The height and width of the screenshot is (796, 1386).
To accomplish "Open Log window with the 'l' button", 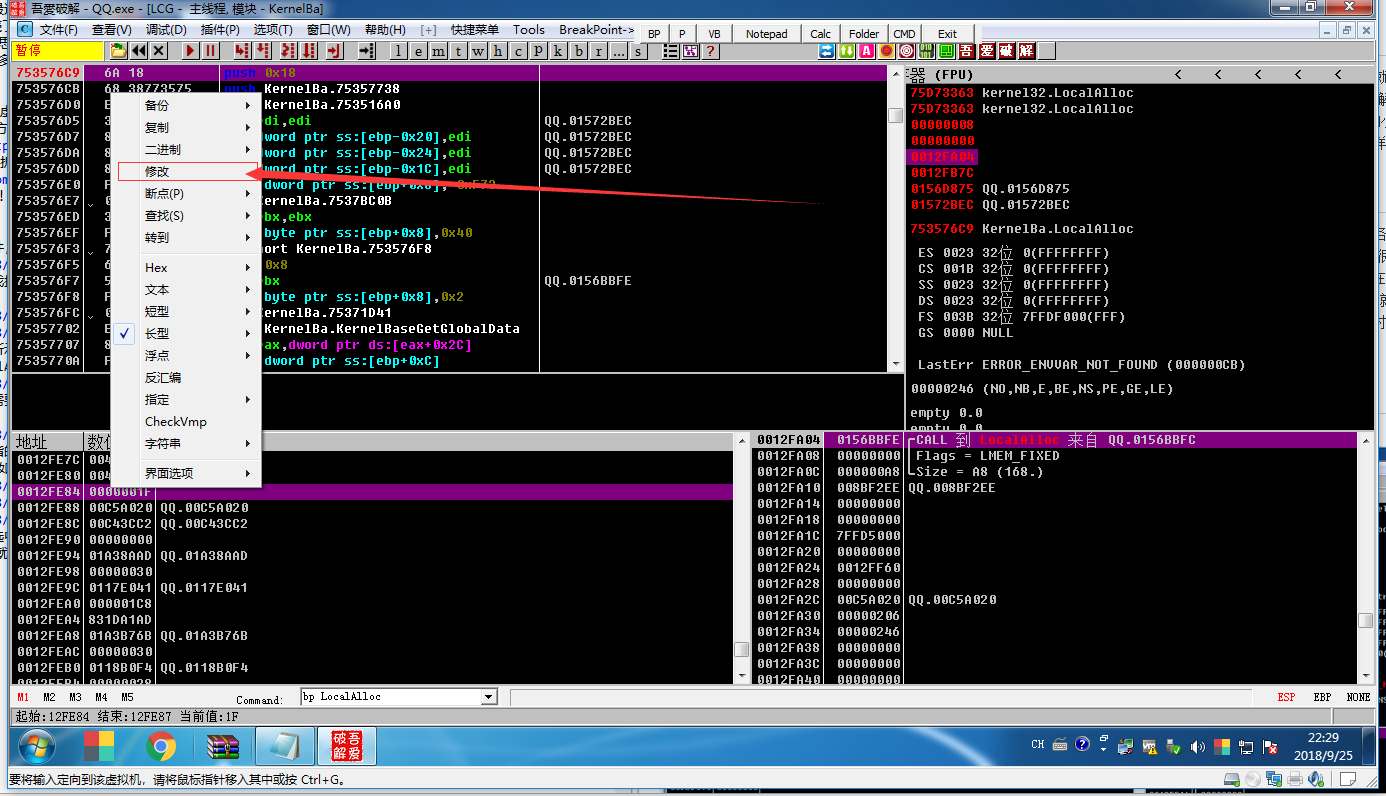I will pos(399,51).
